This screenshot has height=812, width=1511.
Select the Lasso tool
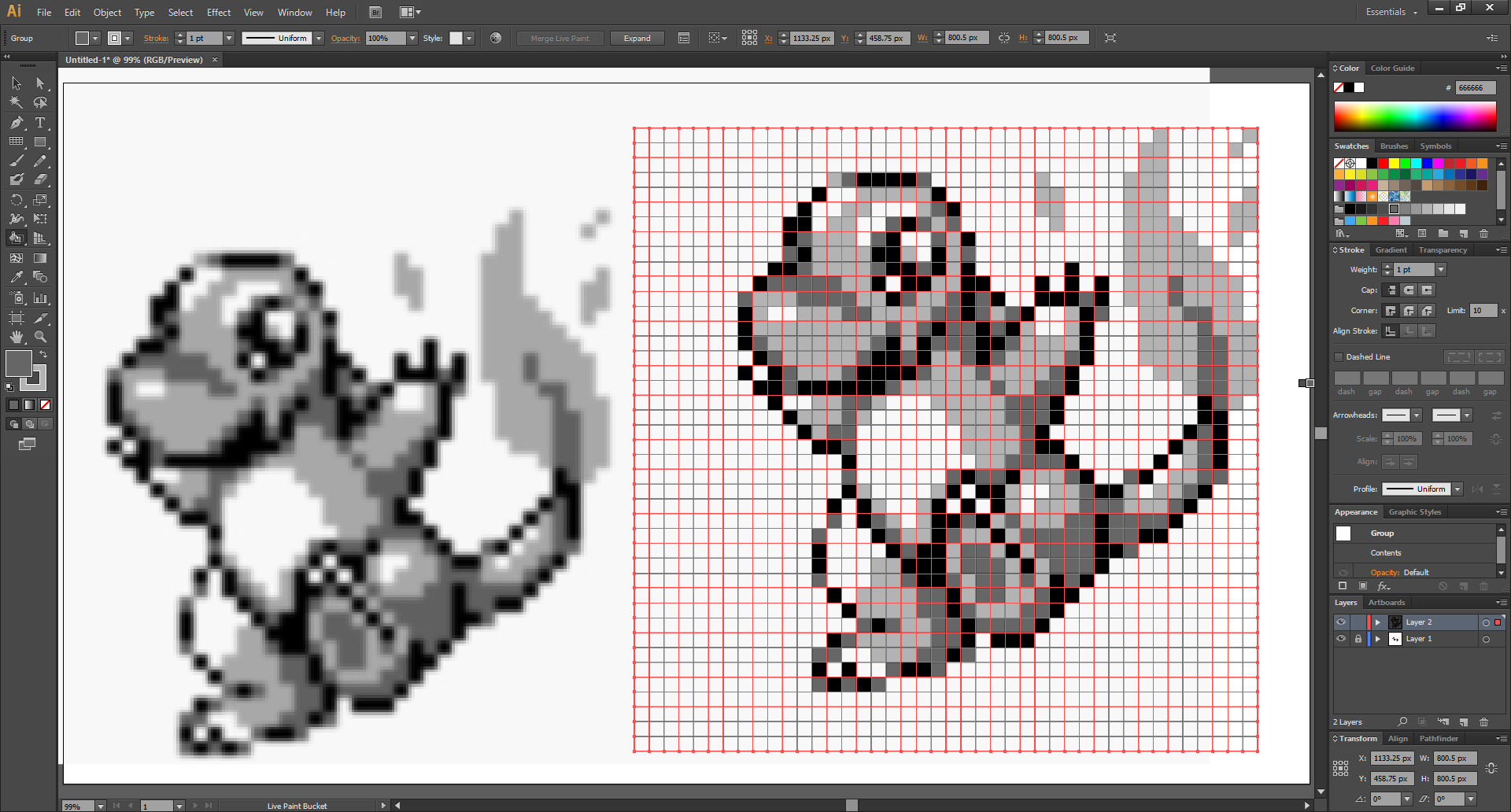(40, 102)
